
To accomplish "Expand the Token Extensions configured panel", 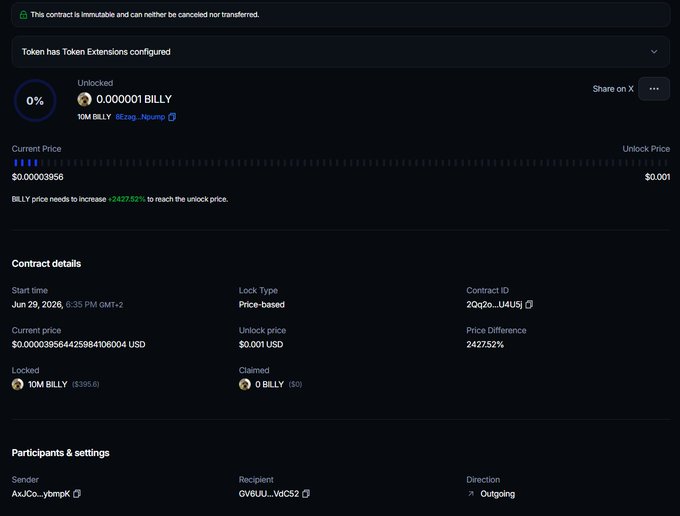I will coord(340,52).
